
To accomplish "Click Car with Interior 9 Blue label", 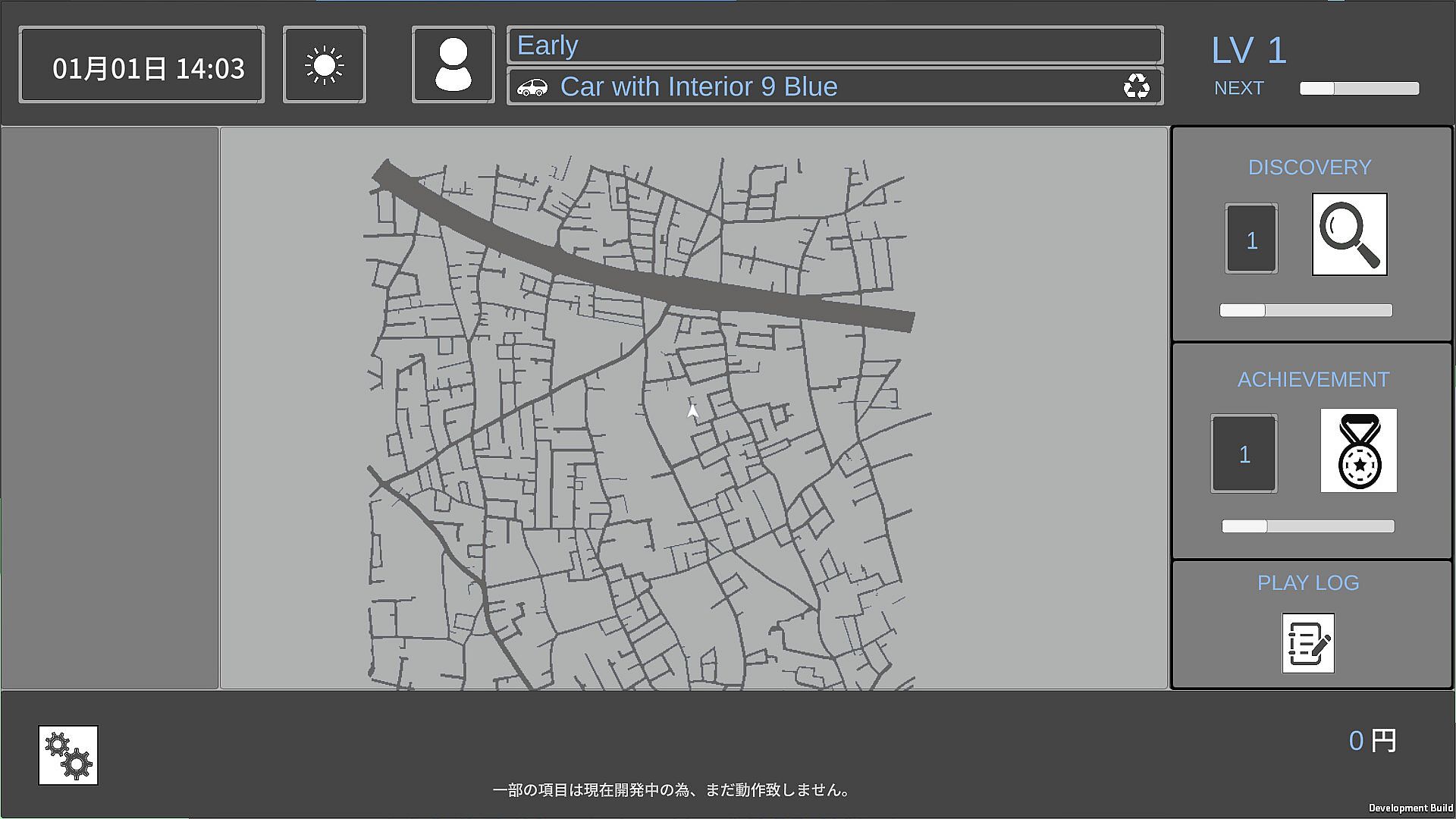I will [x=698, y=86].
